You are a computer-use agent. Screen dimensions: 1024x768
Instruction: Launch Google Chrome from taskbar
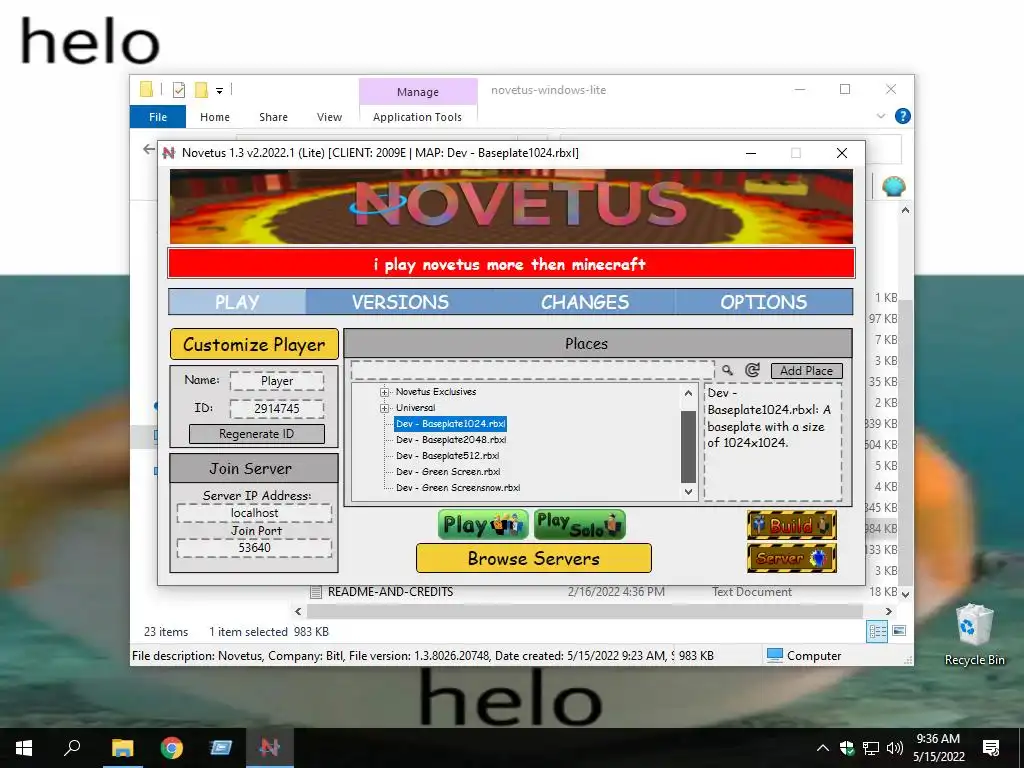click(x=172, y=748)
